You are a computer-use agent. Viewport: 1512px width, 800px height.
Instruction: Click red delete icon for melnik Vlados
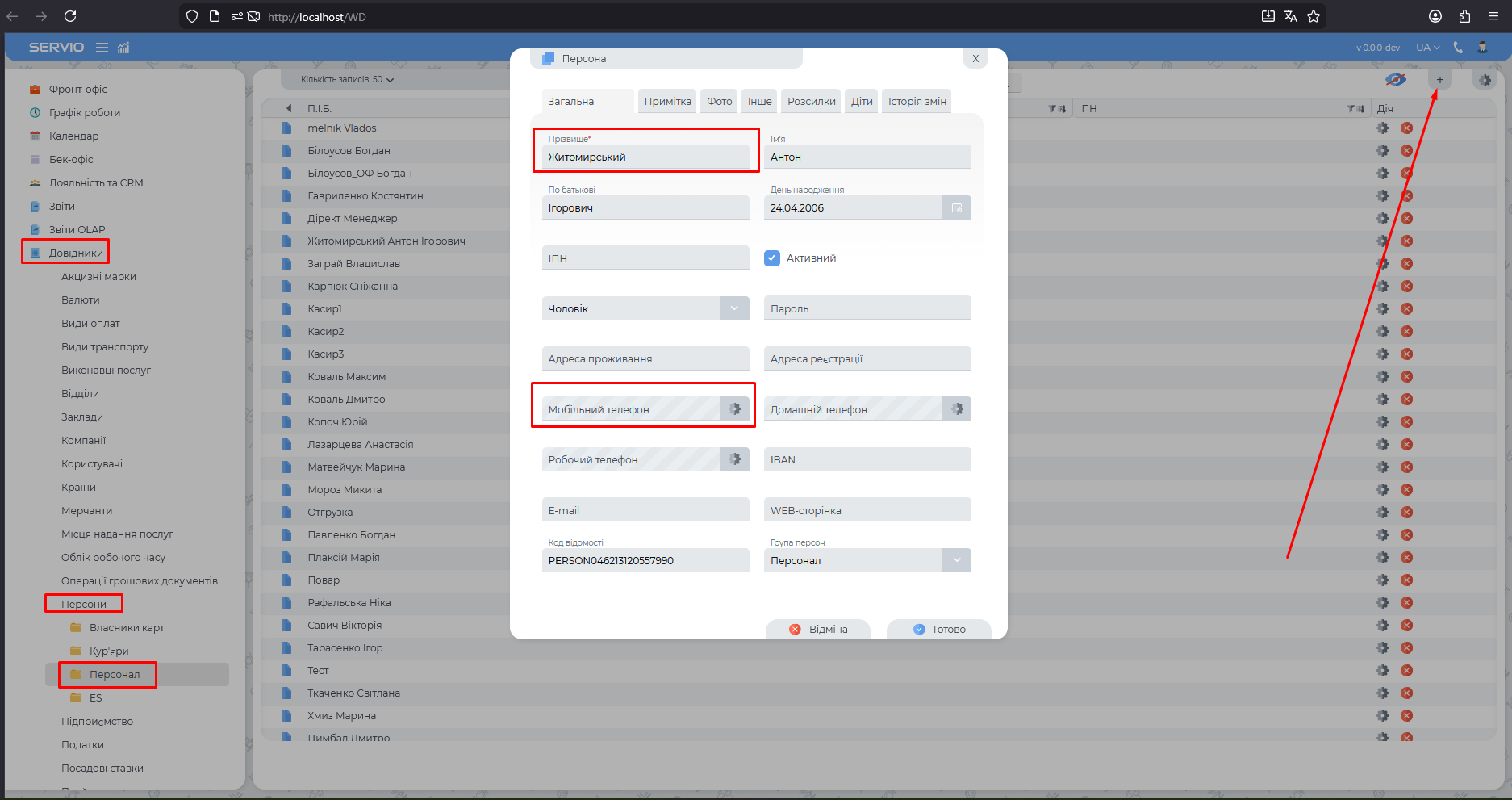tap(1406, 128)
